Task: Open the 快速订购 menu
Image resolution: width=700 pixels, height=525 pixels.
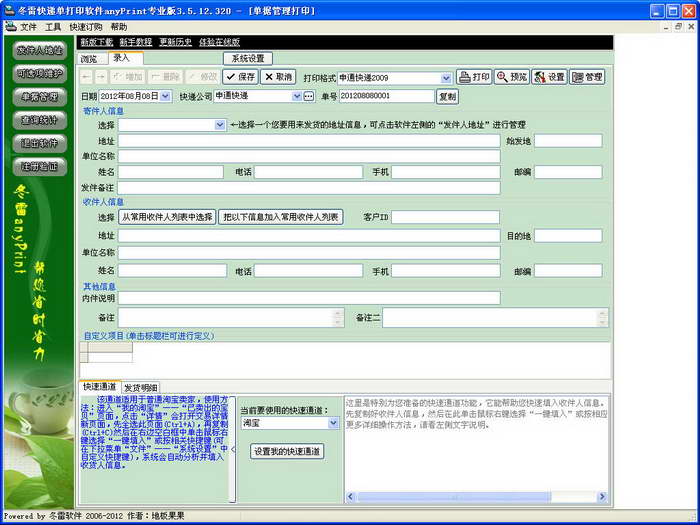Action: pos(86,27)
